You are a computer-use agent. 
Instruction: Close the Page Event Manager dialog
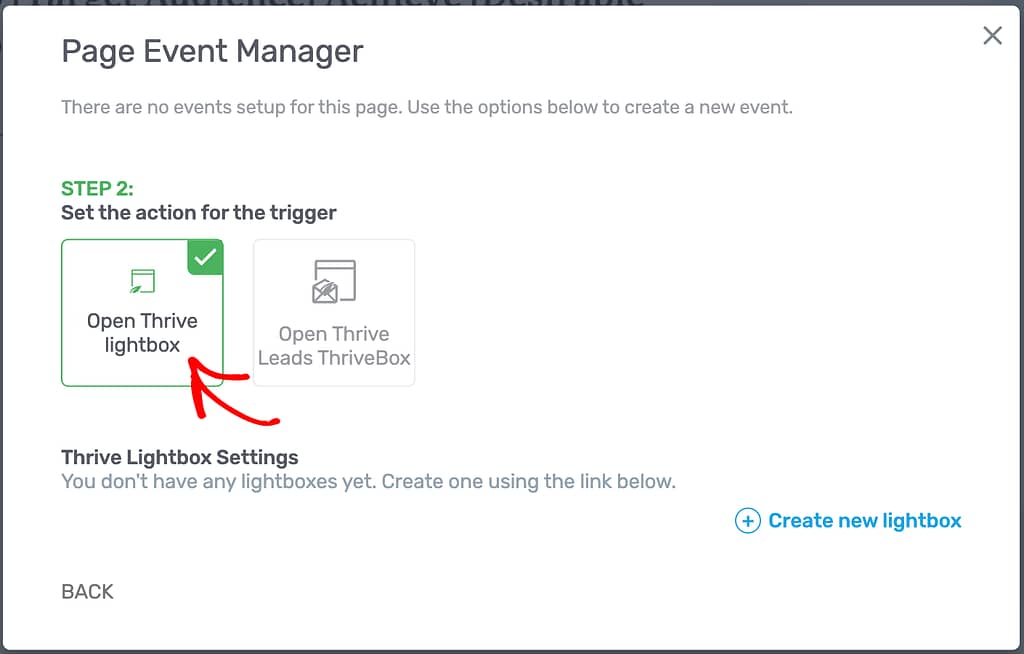pos(993,35)
